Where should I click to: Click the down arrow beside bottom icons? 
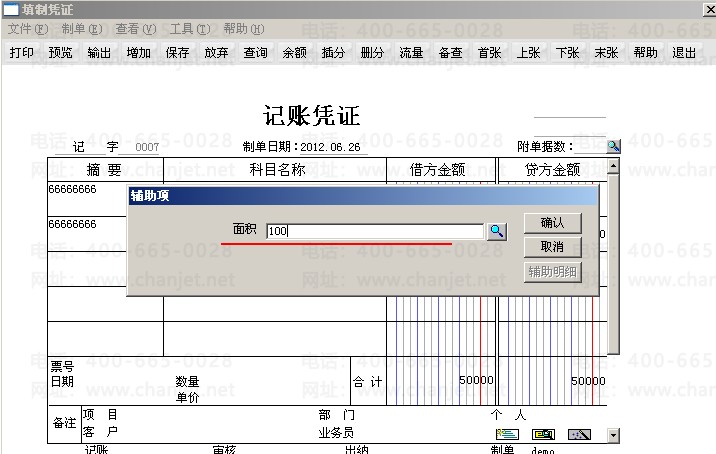[x=613, y=435]
